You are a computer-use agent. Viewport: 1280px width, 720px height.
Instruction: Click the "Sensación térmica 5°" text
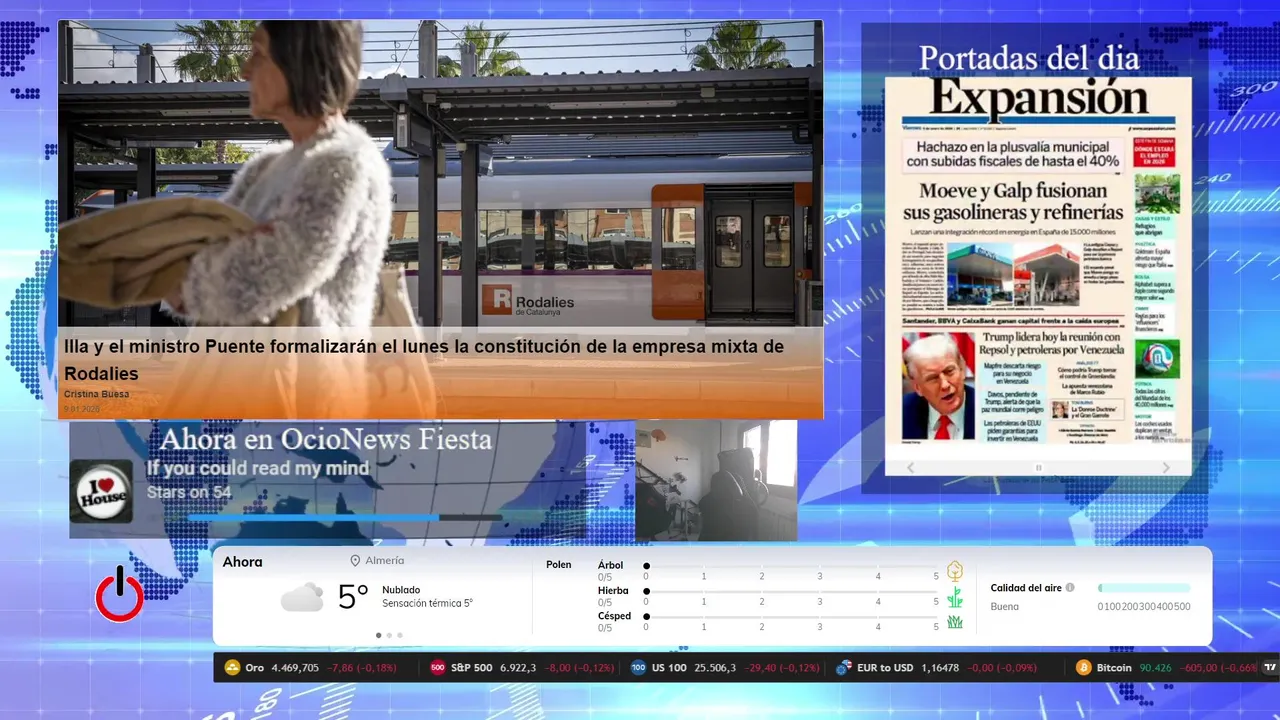coord(427,604)
